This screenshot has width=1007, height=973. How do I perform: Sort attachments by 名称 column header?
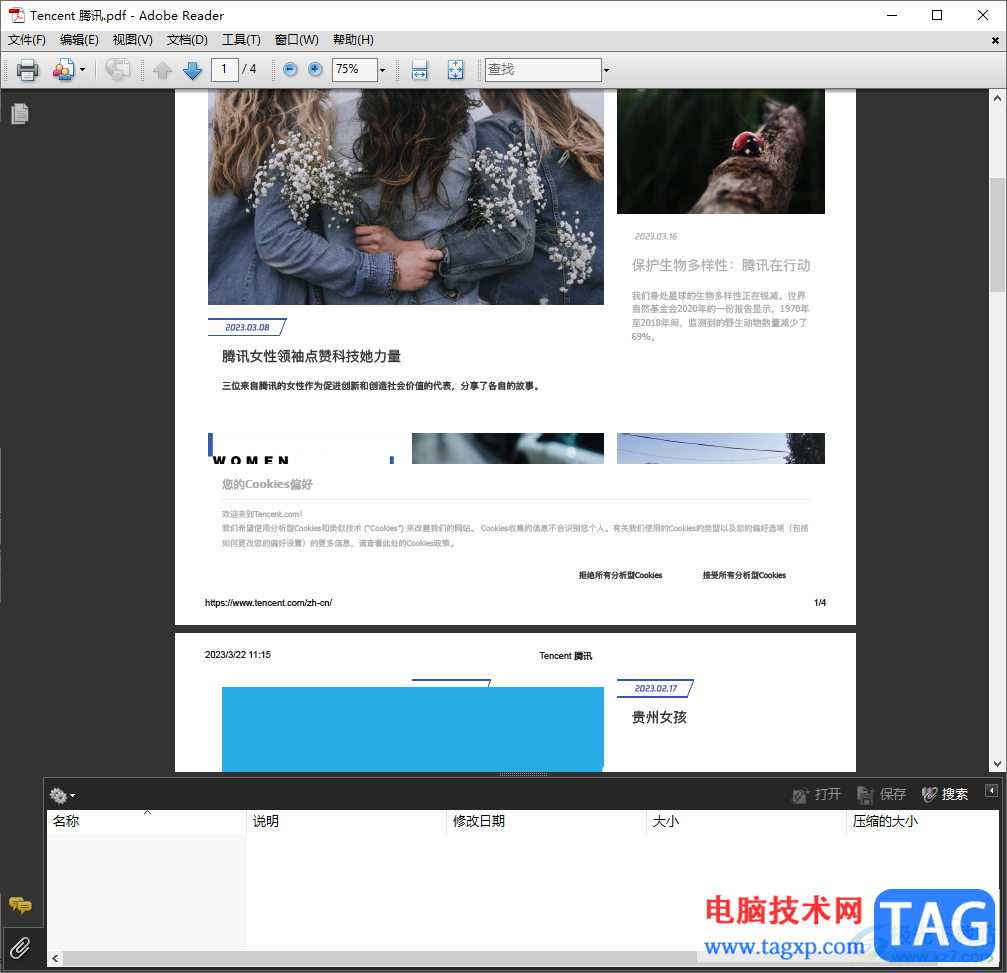pos(146,821)
